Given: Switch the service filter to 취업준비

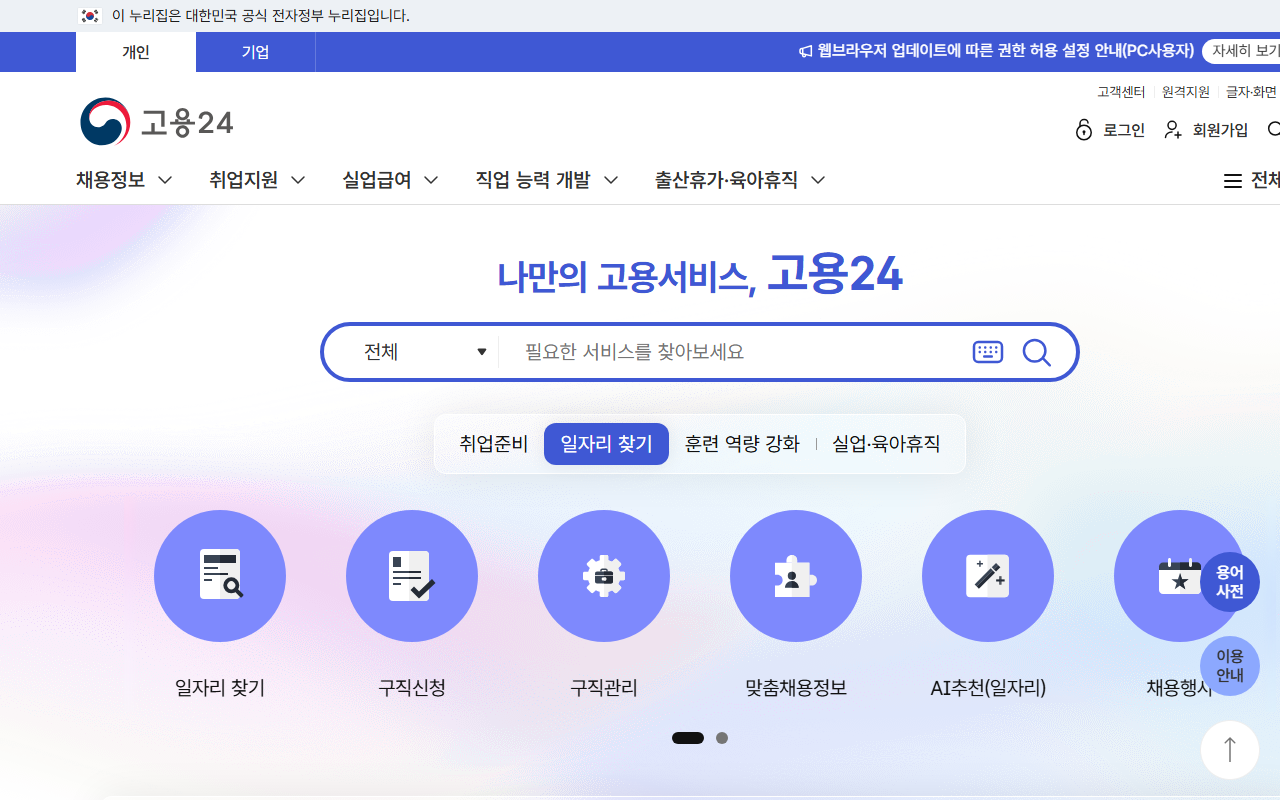Looking at the screenshot, I should tap(494, 443).
